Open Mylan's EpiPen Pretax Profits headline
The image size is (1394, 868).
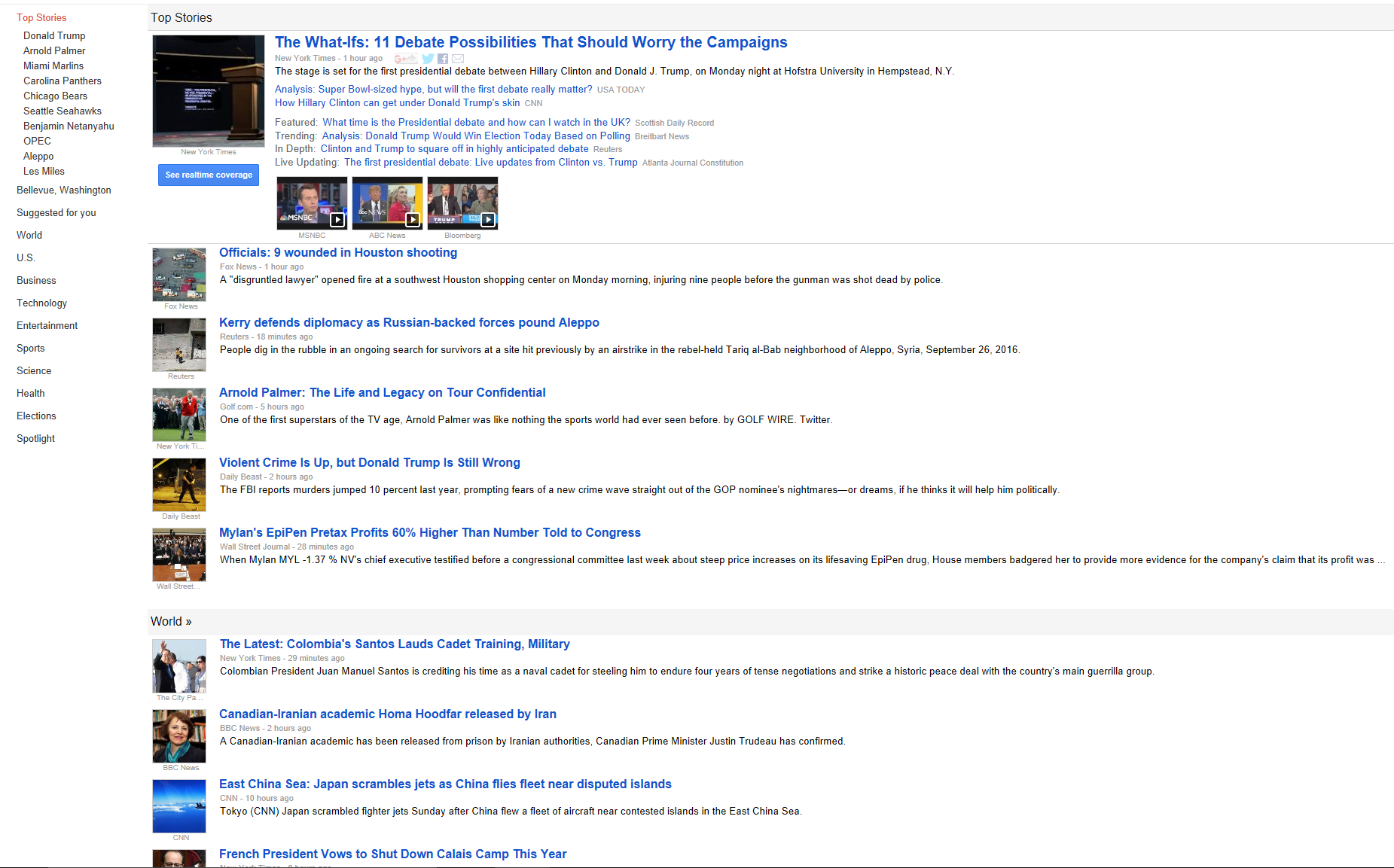(430, 532)
